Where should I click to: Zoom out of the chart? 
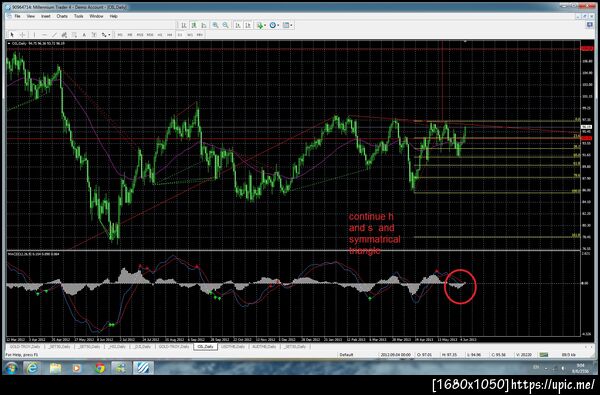225,25
